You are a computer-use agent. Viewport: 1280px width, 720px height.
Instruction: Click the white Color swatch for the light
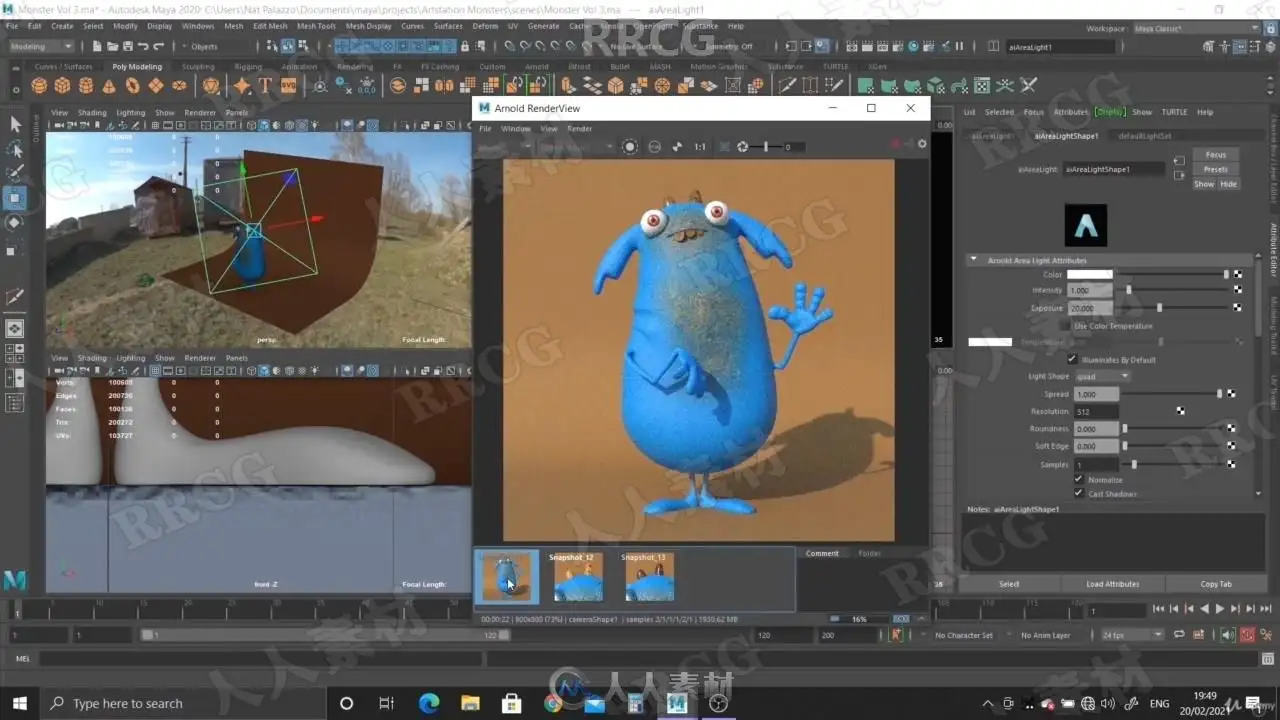(1090, 274)
